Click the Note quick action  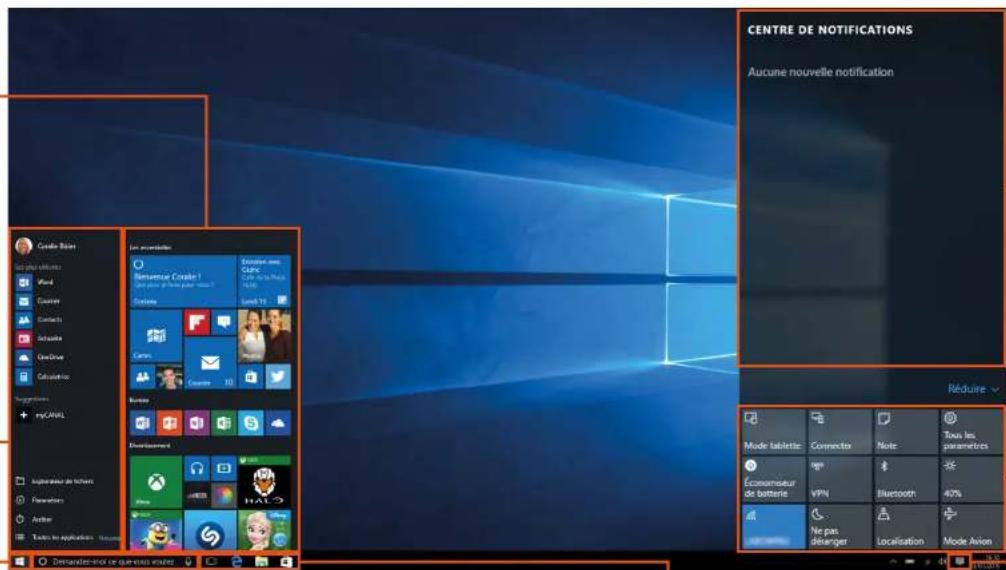click(905, 431)
